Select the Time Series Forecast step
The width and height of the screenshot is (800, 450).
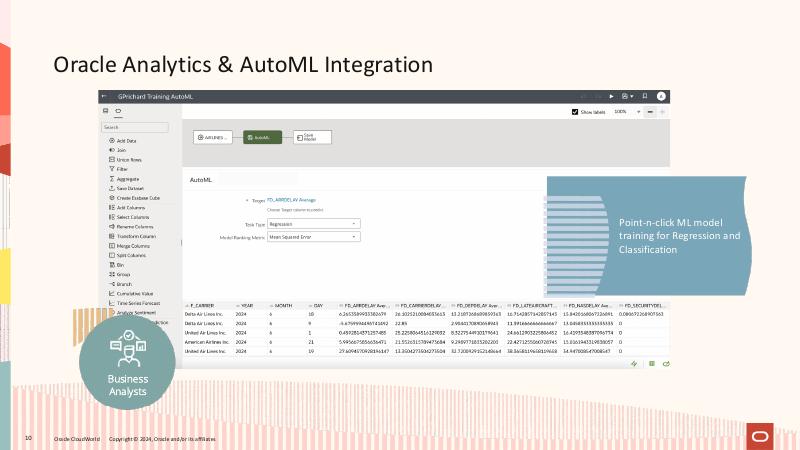coord(134,303)
